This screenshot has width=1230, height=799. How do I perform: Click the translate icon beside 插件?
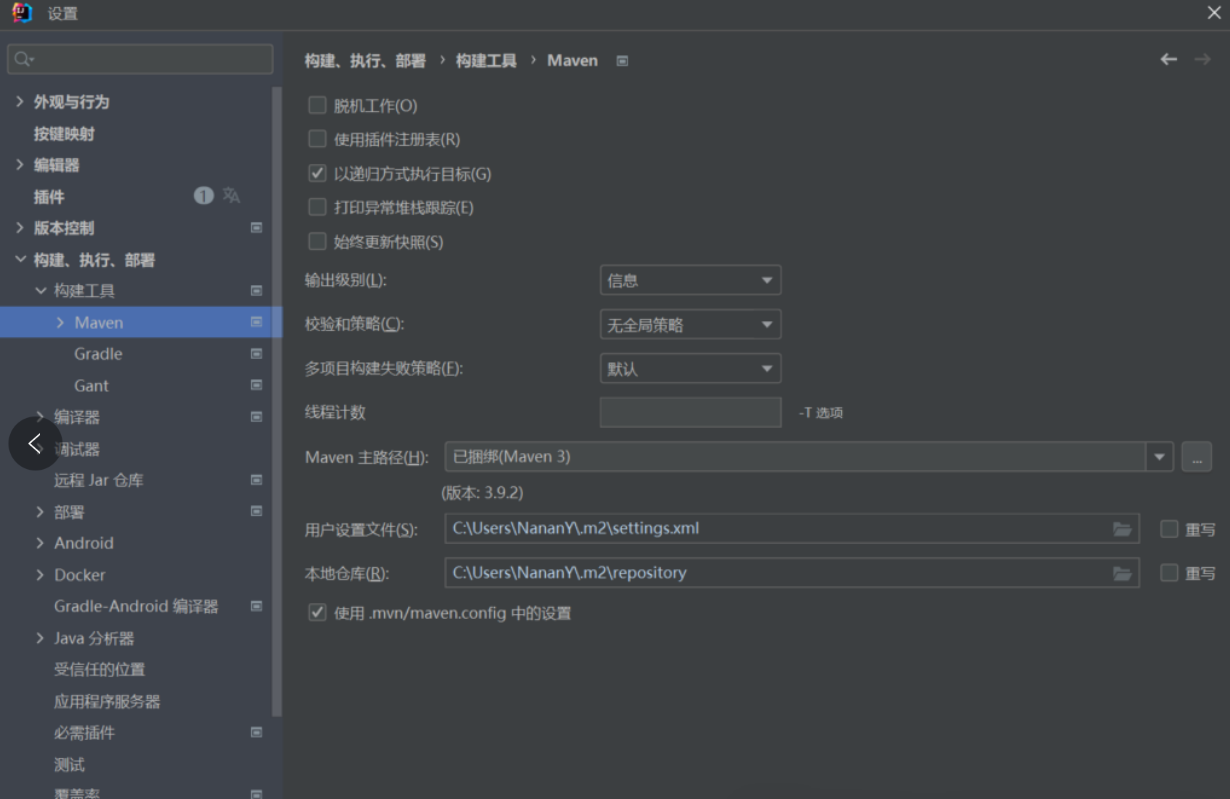click(231, 196)
